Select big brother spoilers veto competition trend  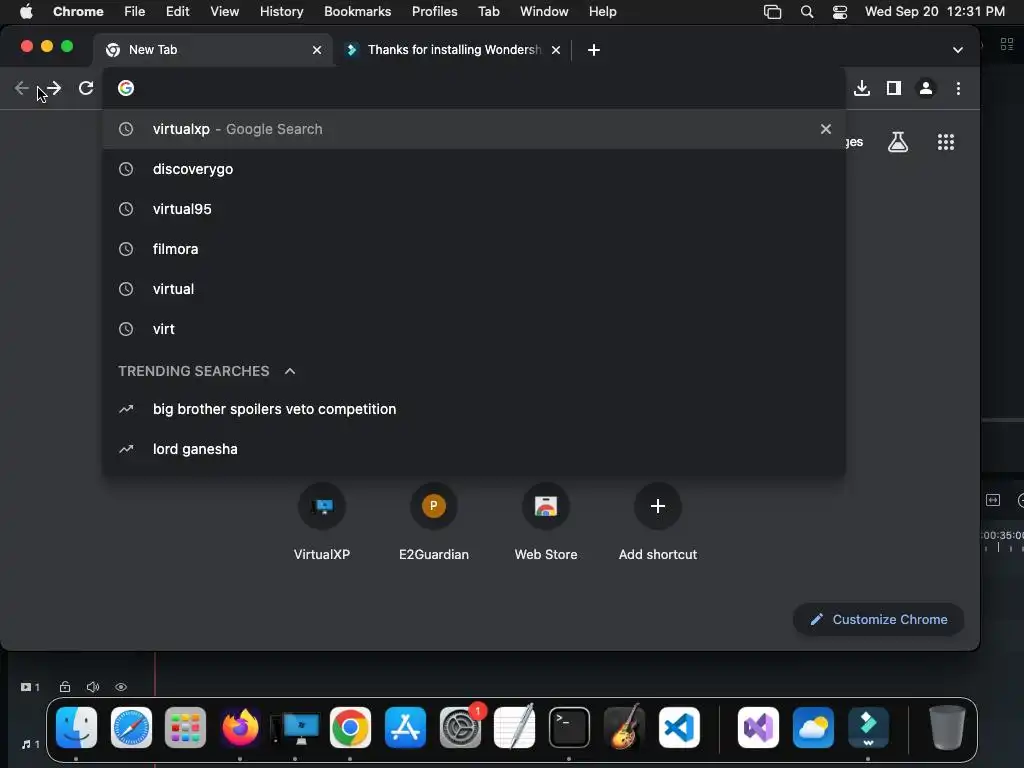tap(474, 409)
